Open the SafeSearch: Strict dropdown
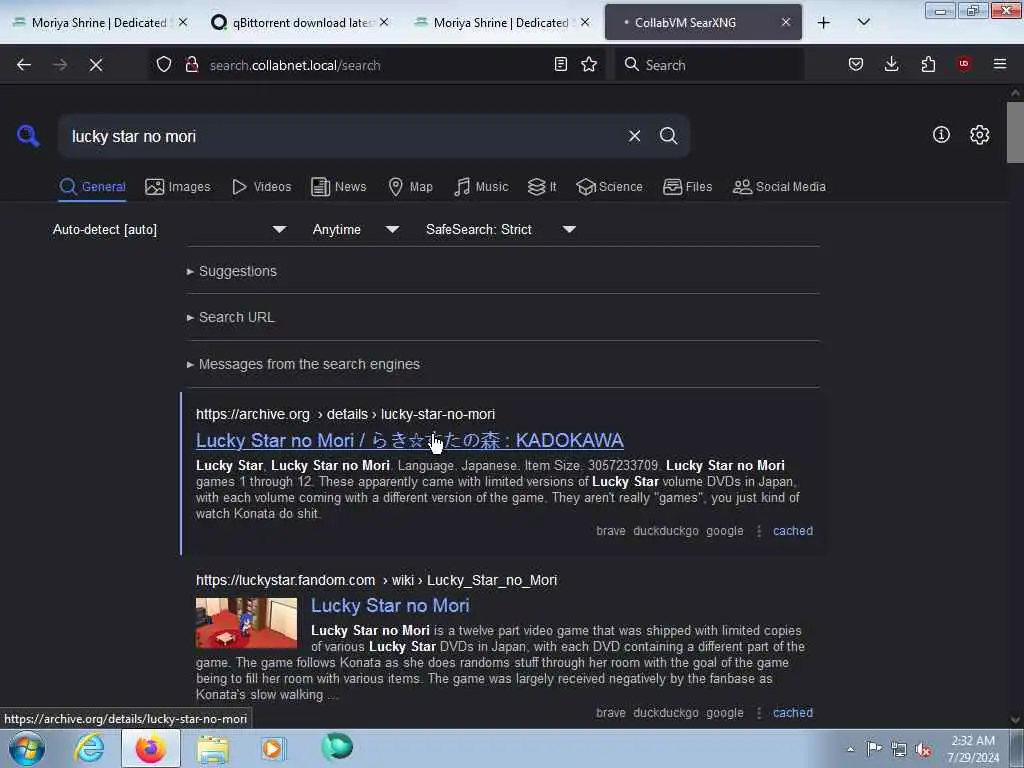The height and width of the screenshot is (768, 1024). pos(500,229)
